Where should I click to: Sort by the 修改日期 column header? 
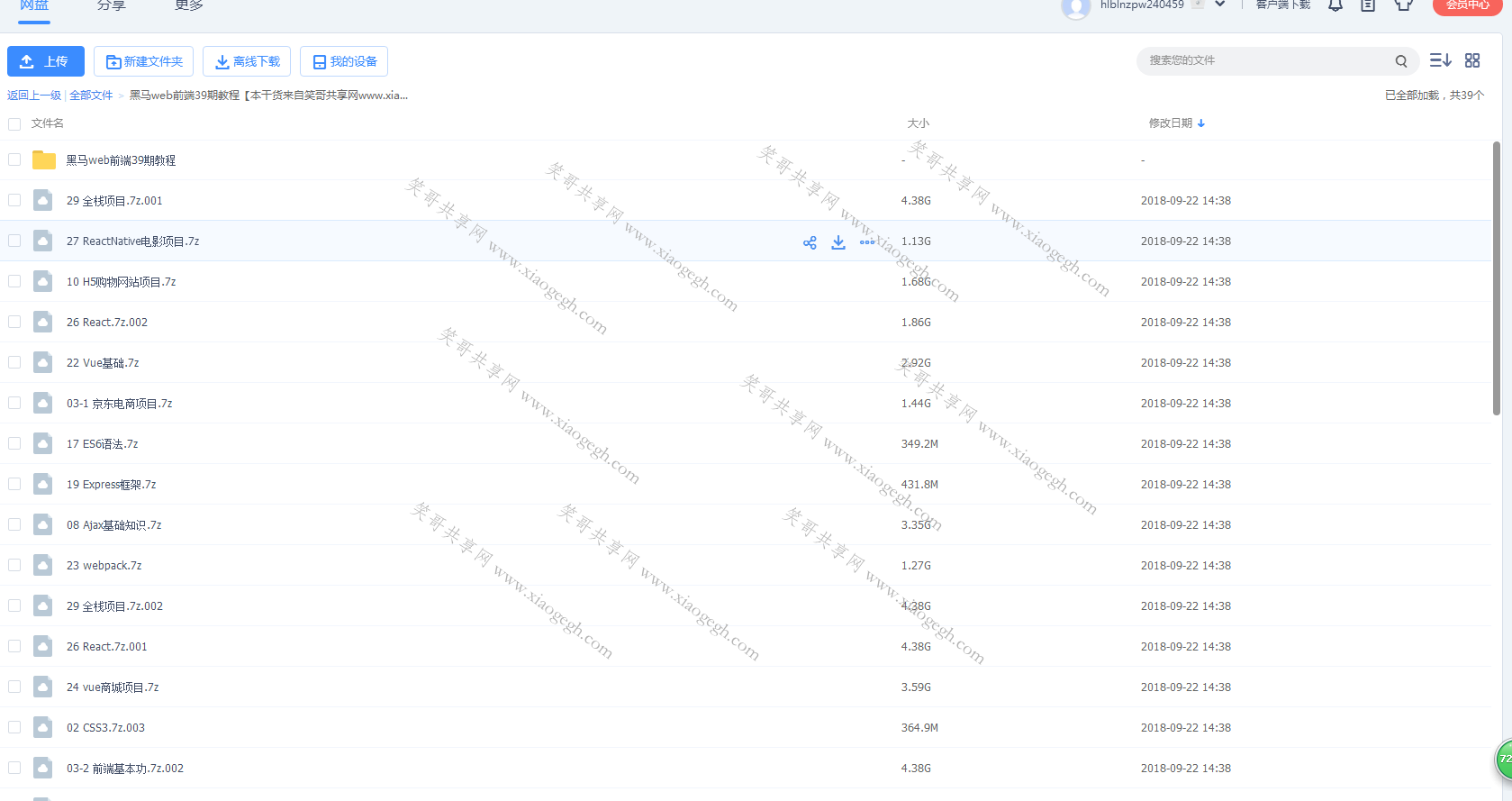click(1171, 123)
